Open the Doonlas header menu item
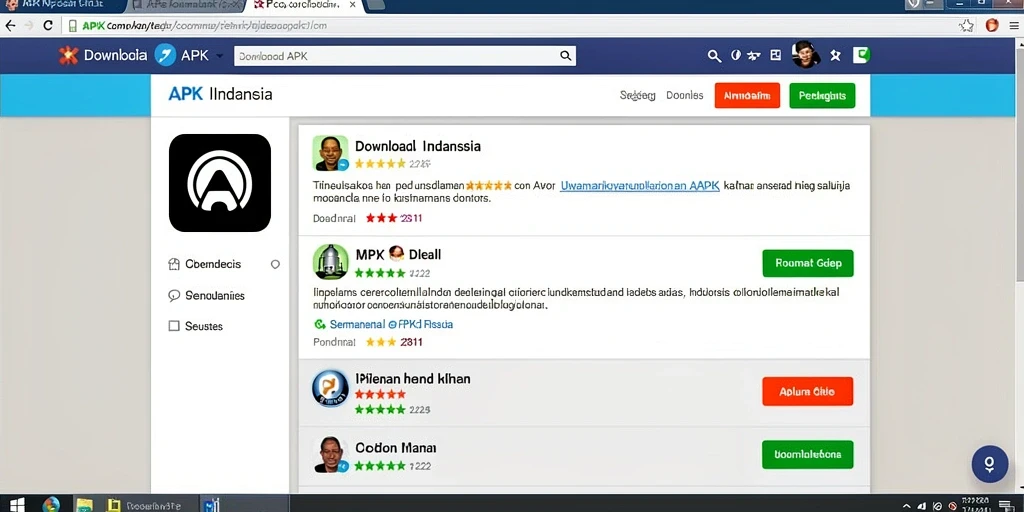 click(684, 95)
